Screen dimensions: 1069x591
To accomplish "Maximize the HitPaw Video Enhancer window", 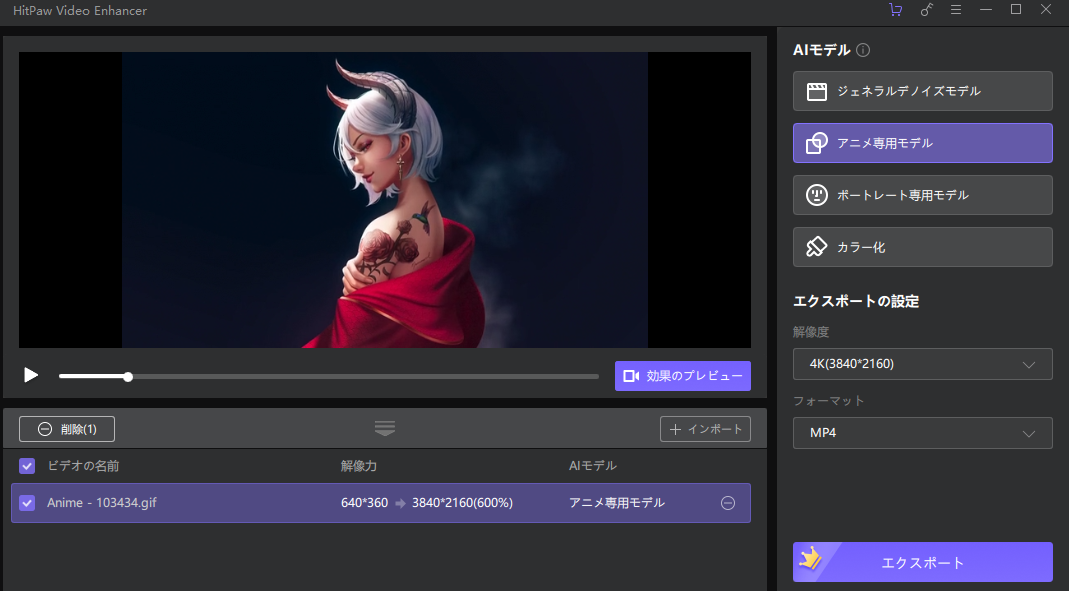I will tap(1016, 9).
